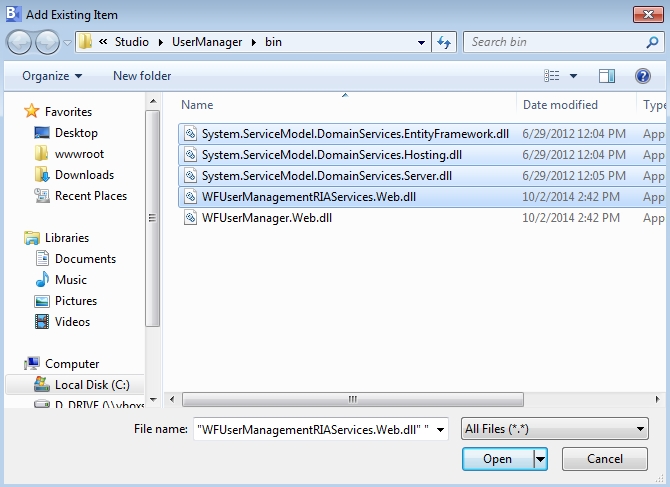Select System.ServiceModel.DomainServices.EntityFramework.dll file

tap(355, 134)
